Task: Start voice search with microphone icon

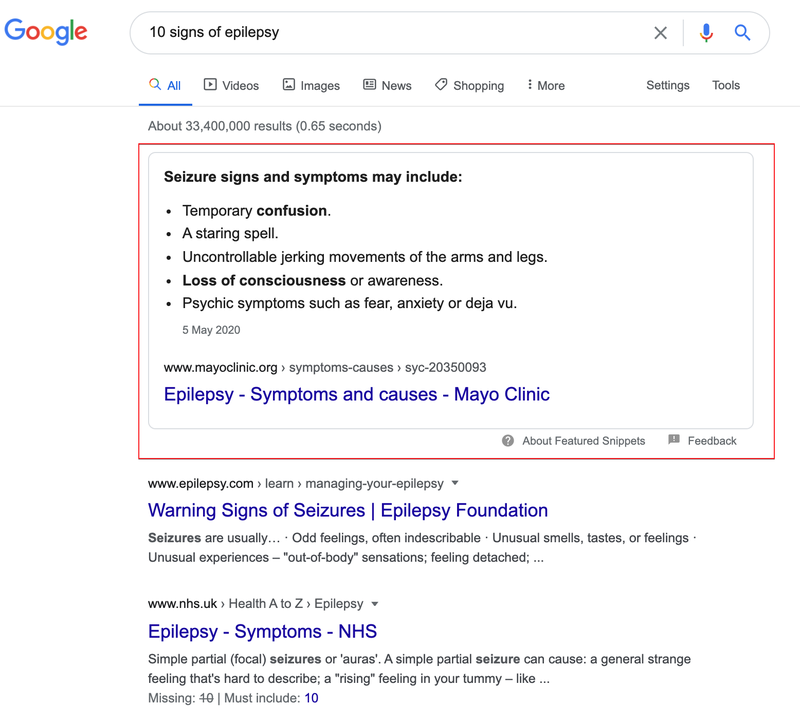Action: pyautogui.click(x=706, y=33)
